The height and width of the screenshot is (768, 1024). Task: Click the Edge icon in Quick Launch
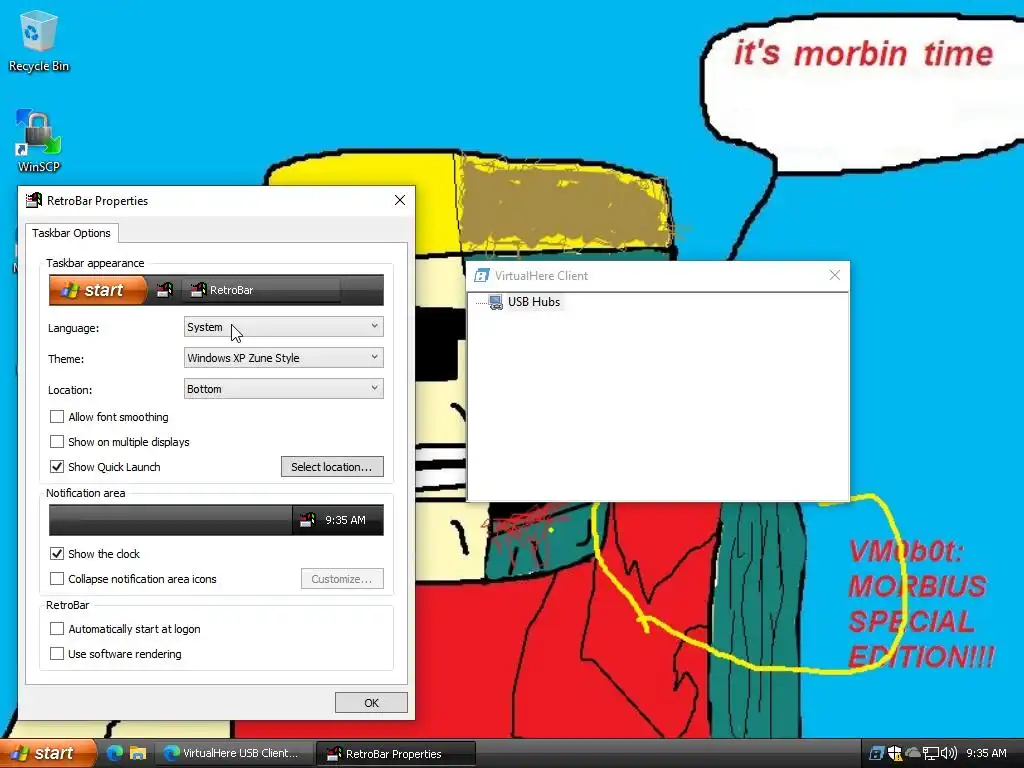coord(115,753)
